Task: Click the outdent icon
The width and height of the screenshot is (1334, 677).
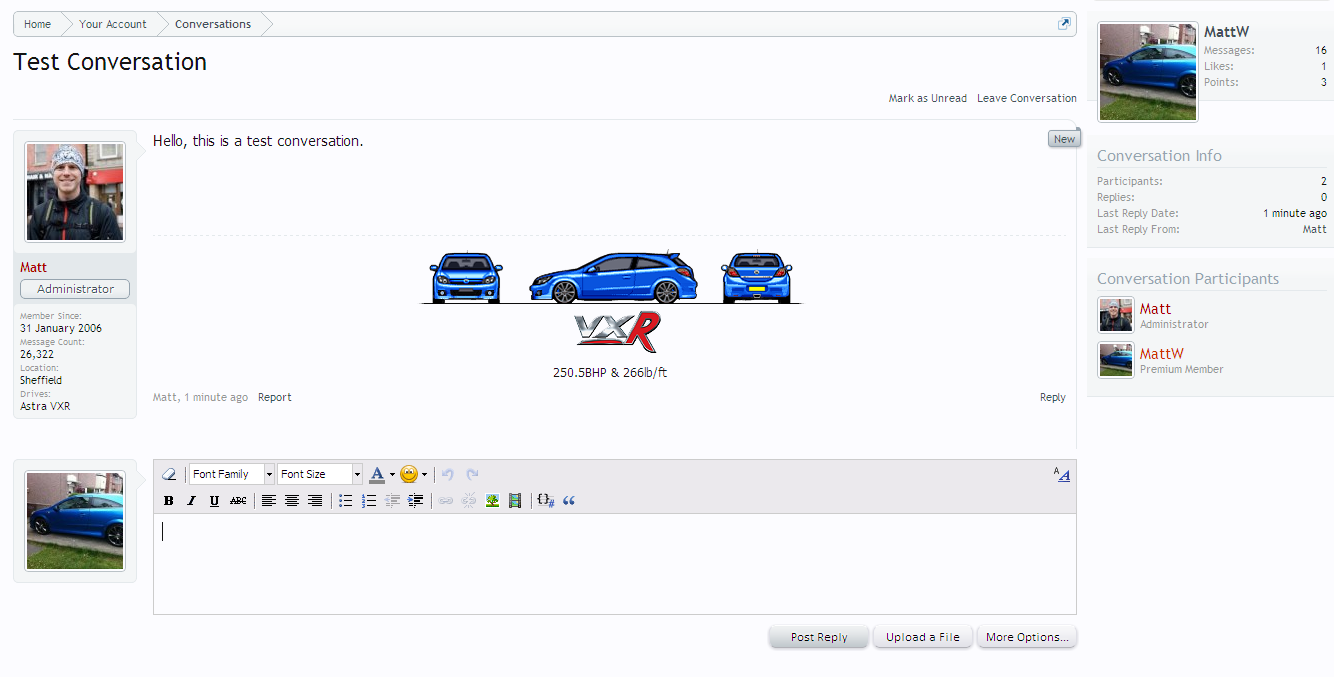Action: point(392,501)
